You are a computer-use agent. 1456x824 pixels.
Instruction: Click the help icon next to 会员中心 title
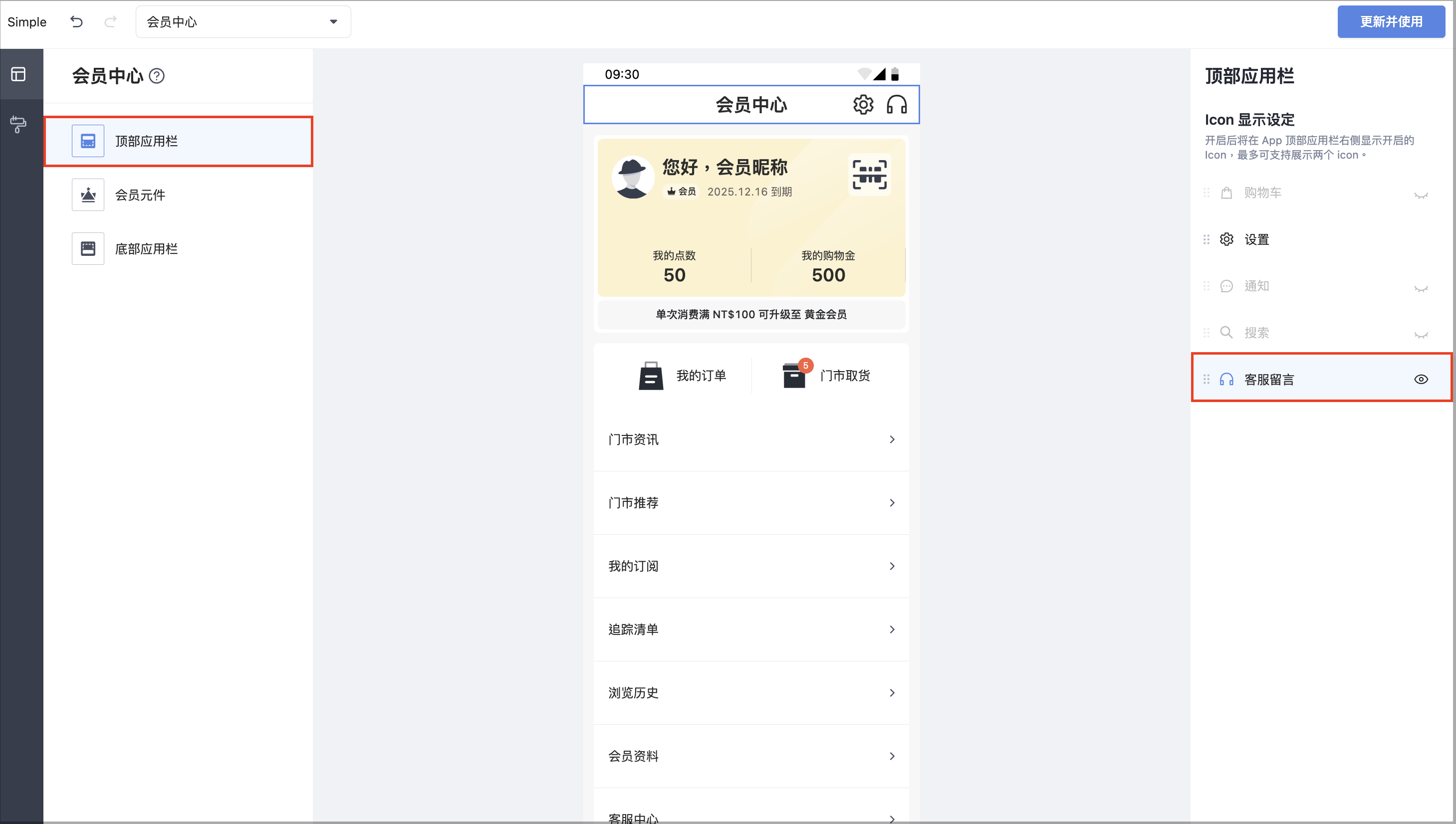click(x=157, y=76)
